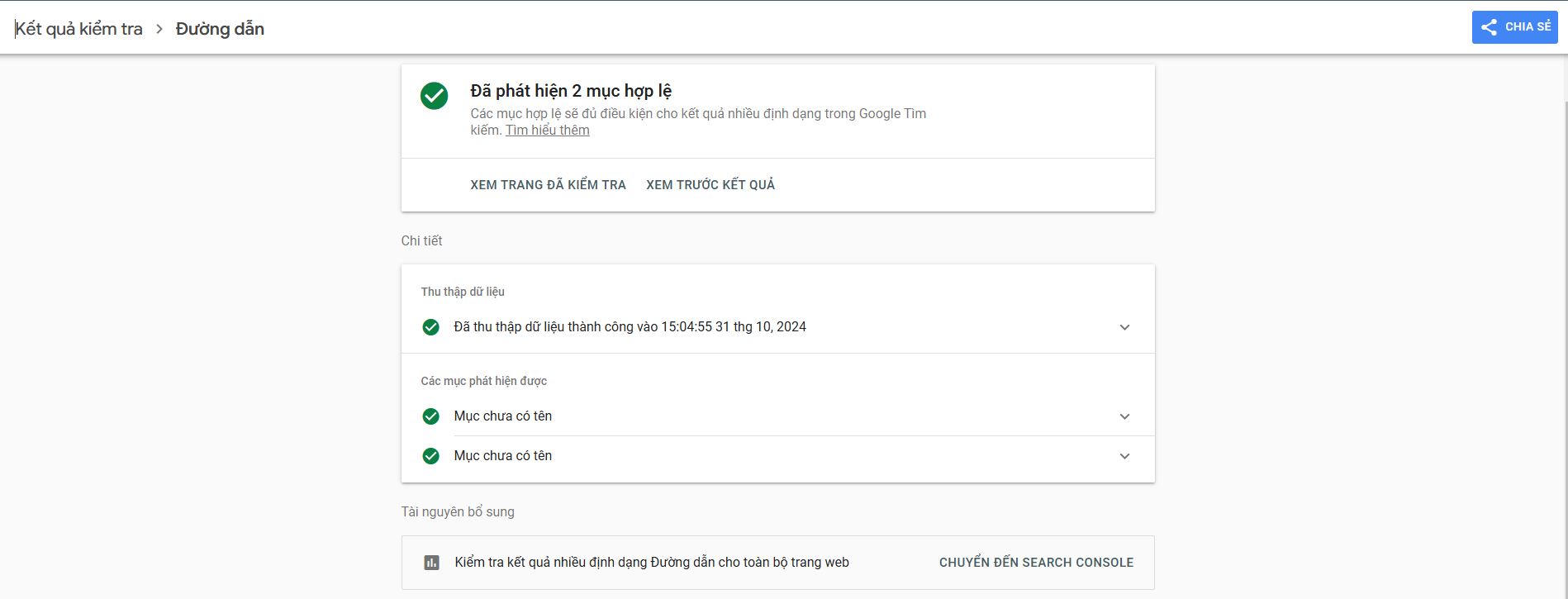1568x599 pixels.
Task: Click the Tài nguyên bổ sung heading
Action: pyautogui.click(x=458, y=512)
